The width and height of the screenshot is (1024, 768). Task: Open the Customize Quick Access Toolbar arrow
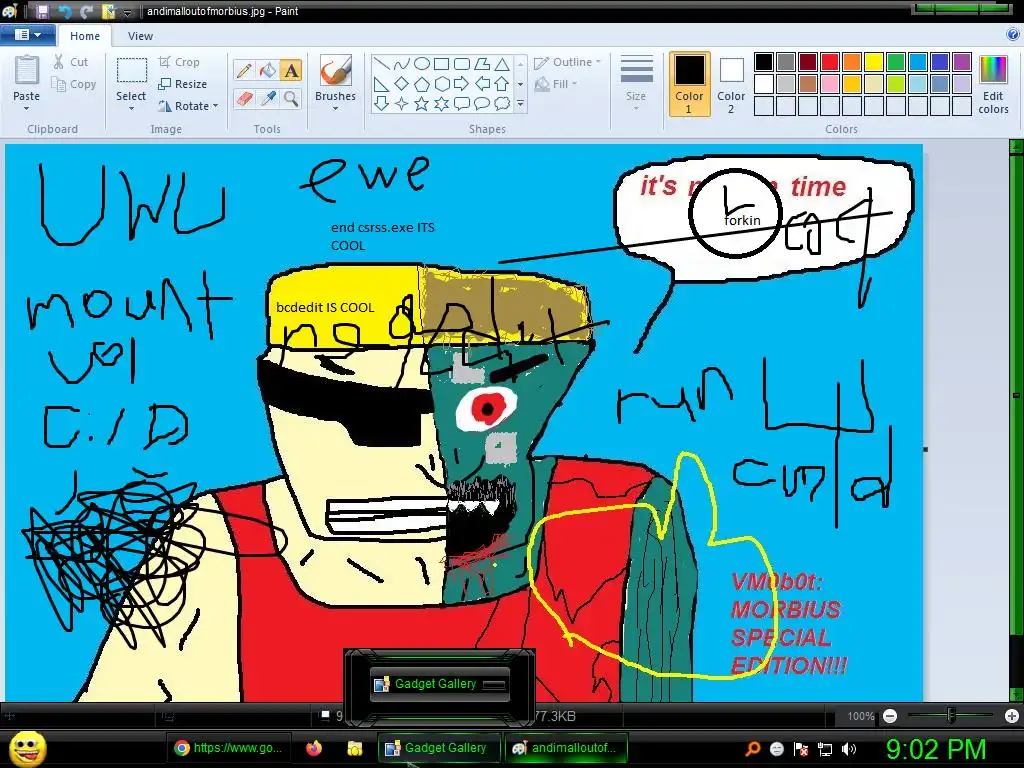point(128,12)
